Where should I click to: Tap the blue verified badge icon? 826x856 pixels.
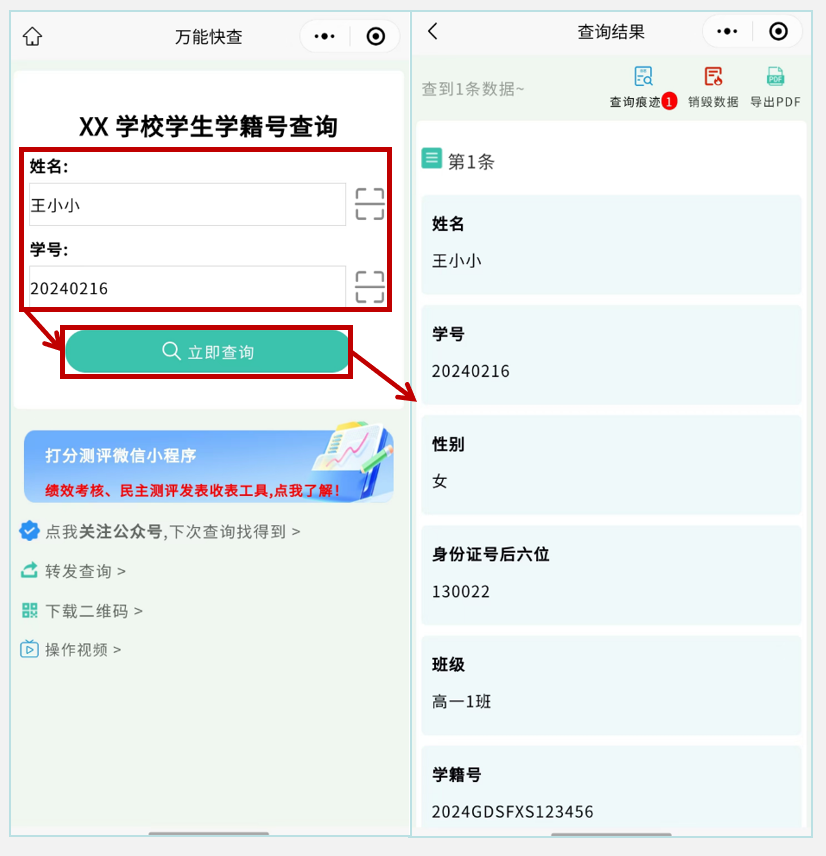(29, 531)
